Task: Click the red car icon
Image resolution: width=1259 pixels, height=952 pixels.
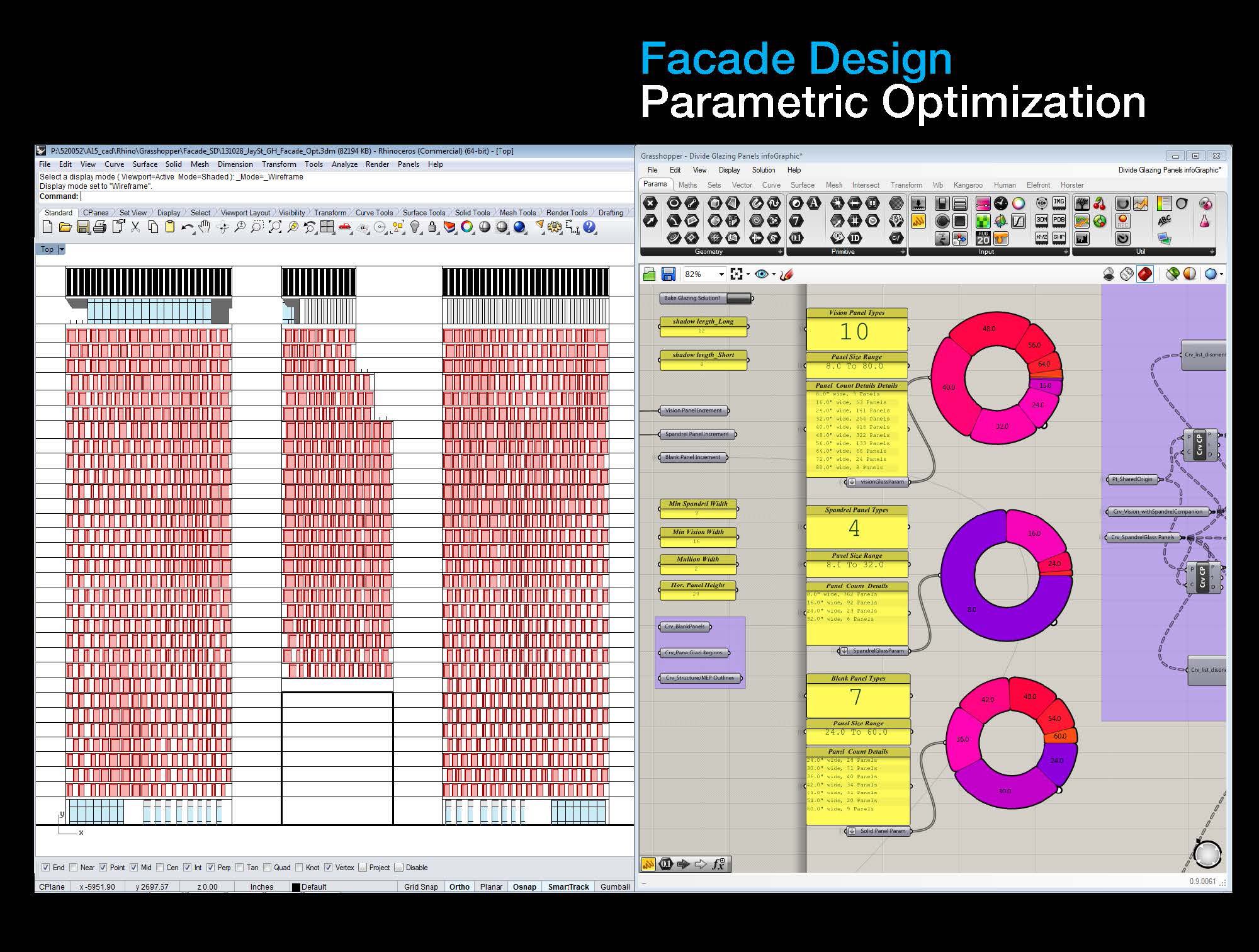Action: [x=344, y=227]
